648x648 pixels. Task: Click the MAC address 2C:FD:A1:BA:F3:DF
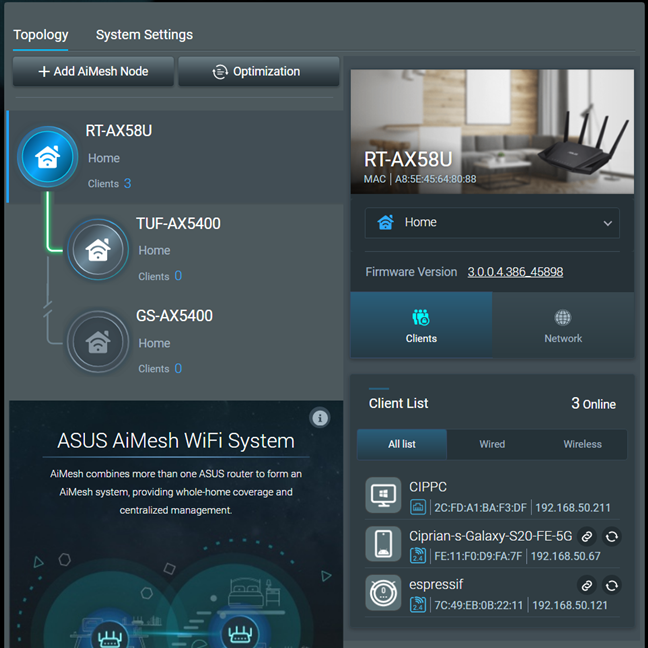click(480, 507)
